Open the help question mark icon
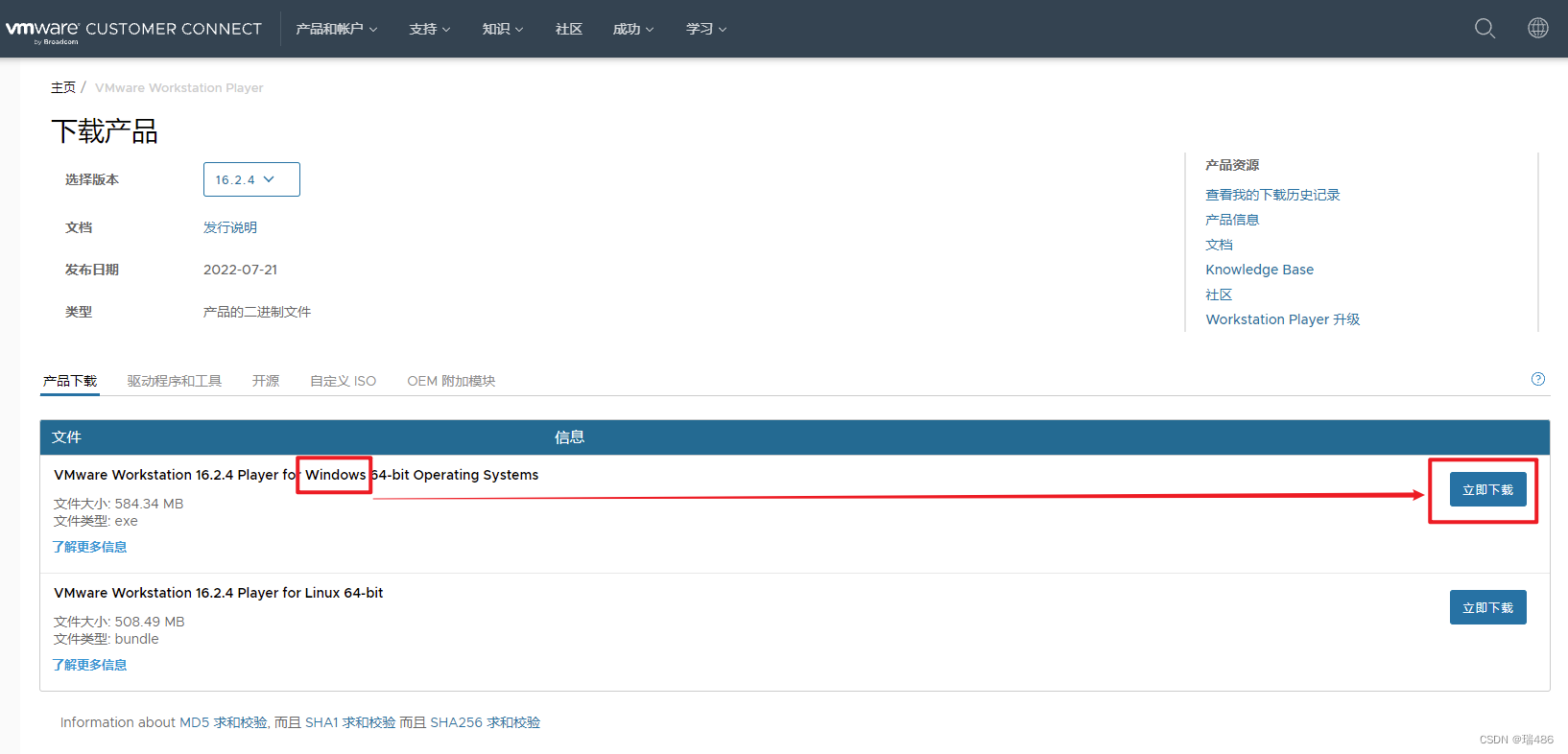This screenshot has height=754, width=1568. click(x=1538, y=379)
